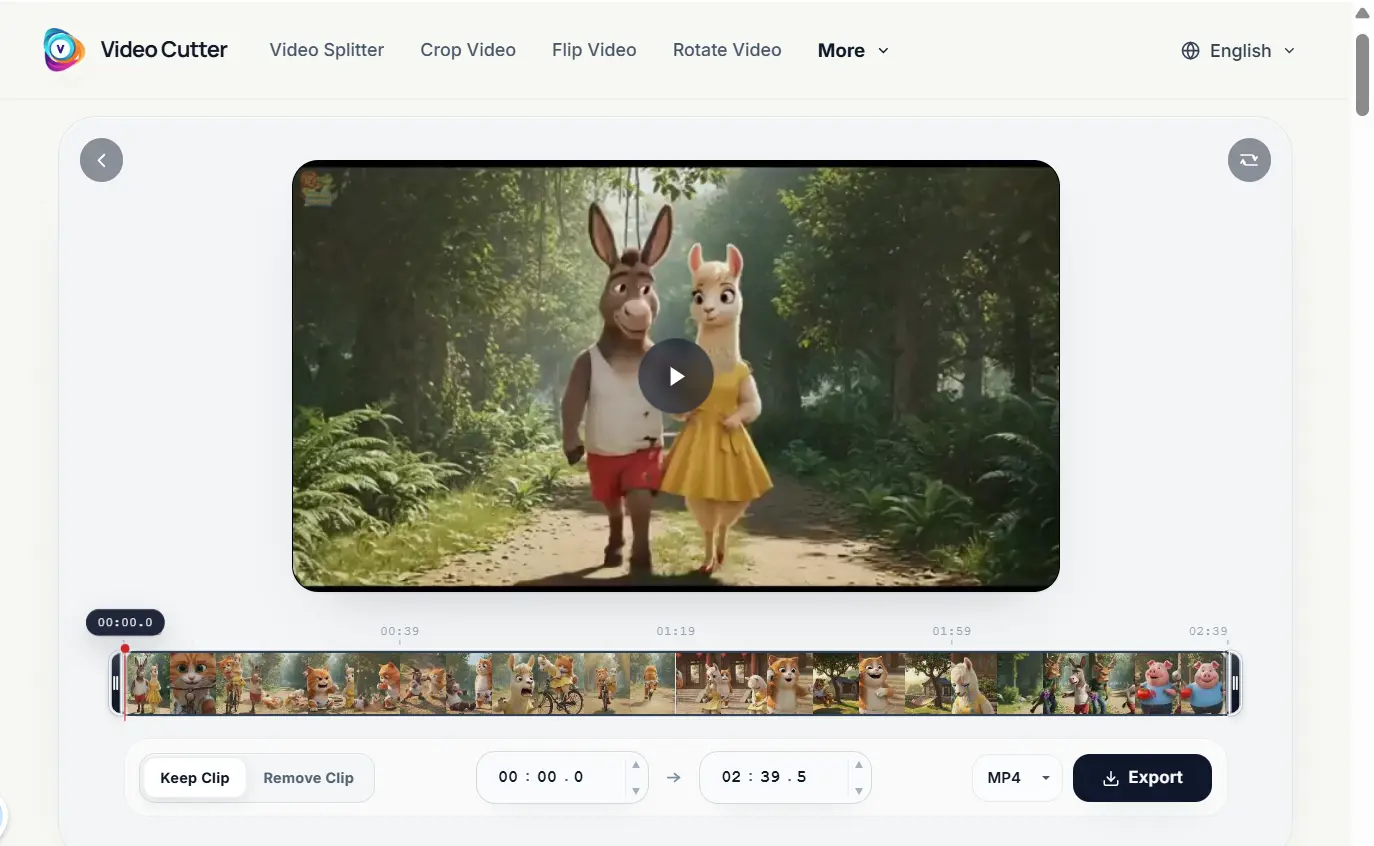Go back using the left arrow button

pyautogui.click(x=101, y=160)
